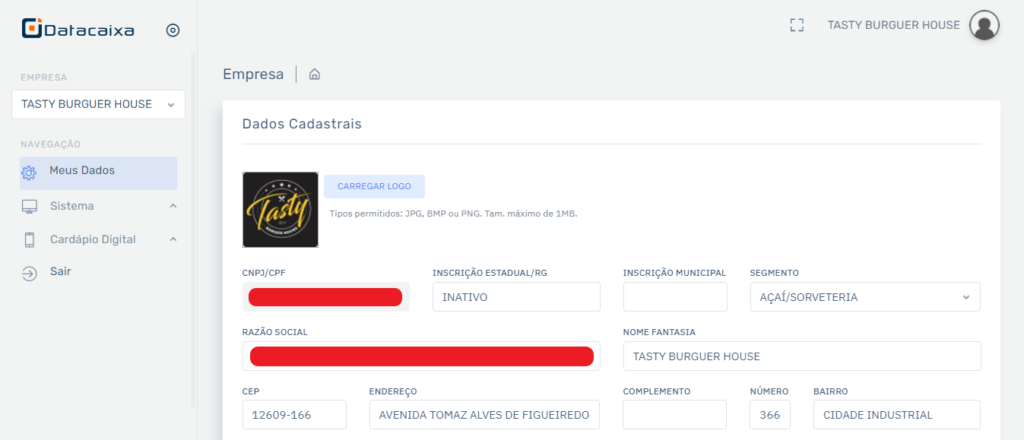Click the Carregar Logo button

pyautogui.click(x=374, y=187)
